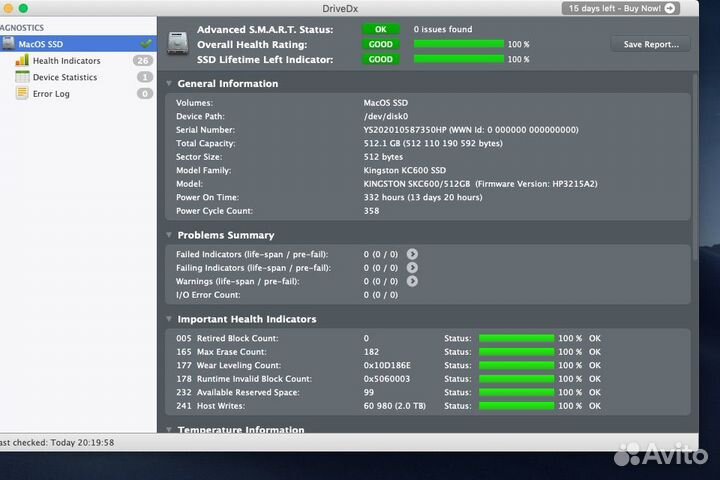
Task: Click the green checkmark next to MacOS SSD
Action: [x=146, y=44]
